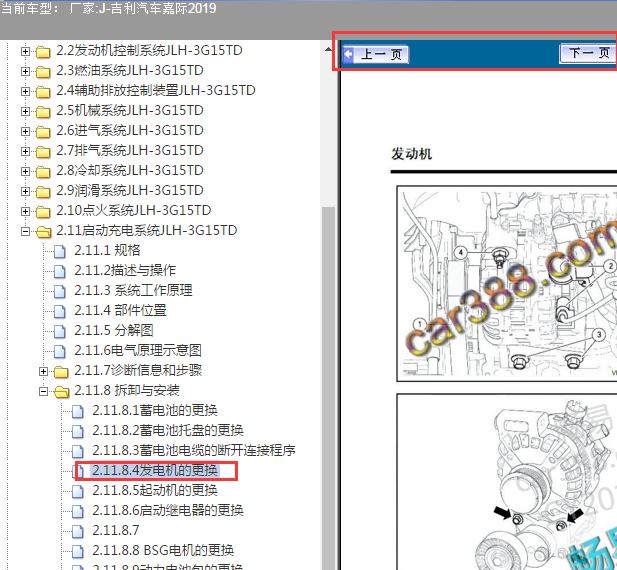The height and width of the screenshot is (570, 617).
Task: Click document icon of 2.11.8.8 BSG电机
Action: [78, 552]
